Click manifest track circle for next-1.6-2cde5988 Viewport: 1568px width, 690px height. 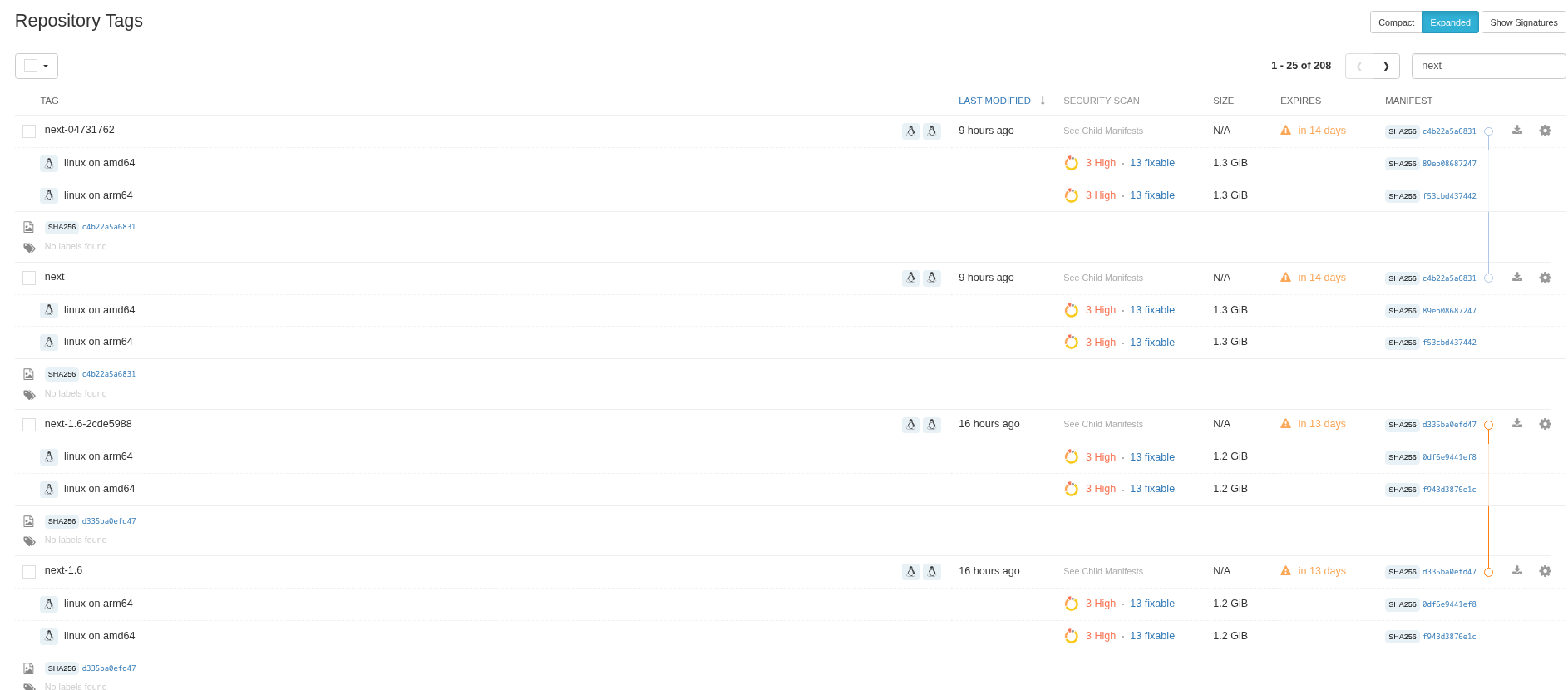[x=1488, y=425]
